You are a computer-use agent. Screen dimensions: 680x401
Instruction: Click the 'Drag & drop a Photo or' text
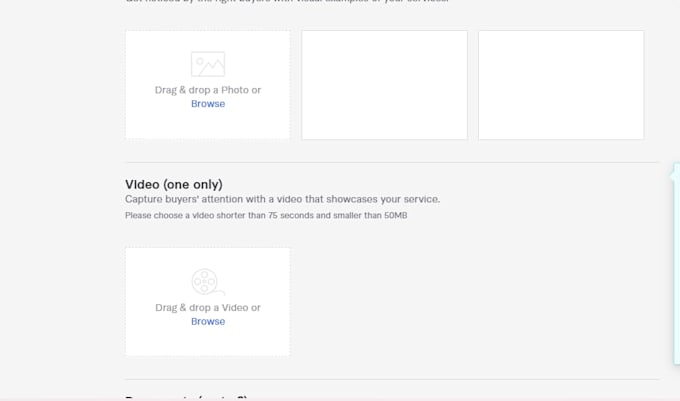coord(208,90)
